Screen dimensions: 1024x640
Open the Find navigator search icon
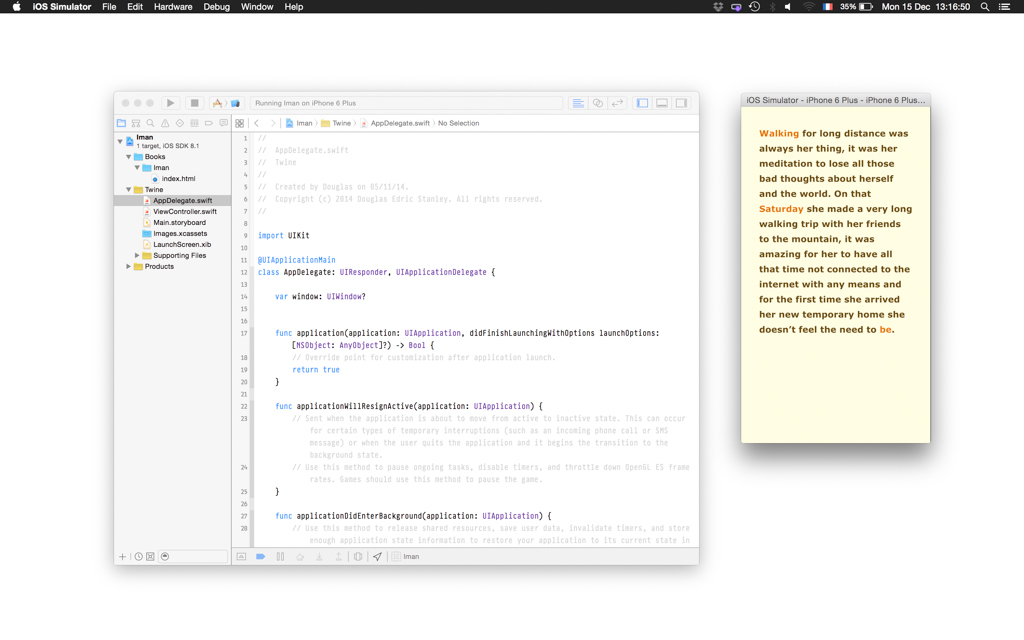tap(151, 123)
